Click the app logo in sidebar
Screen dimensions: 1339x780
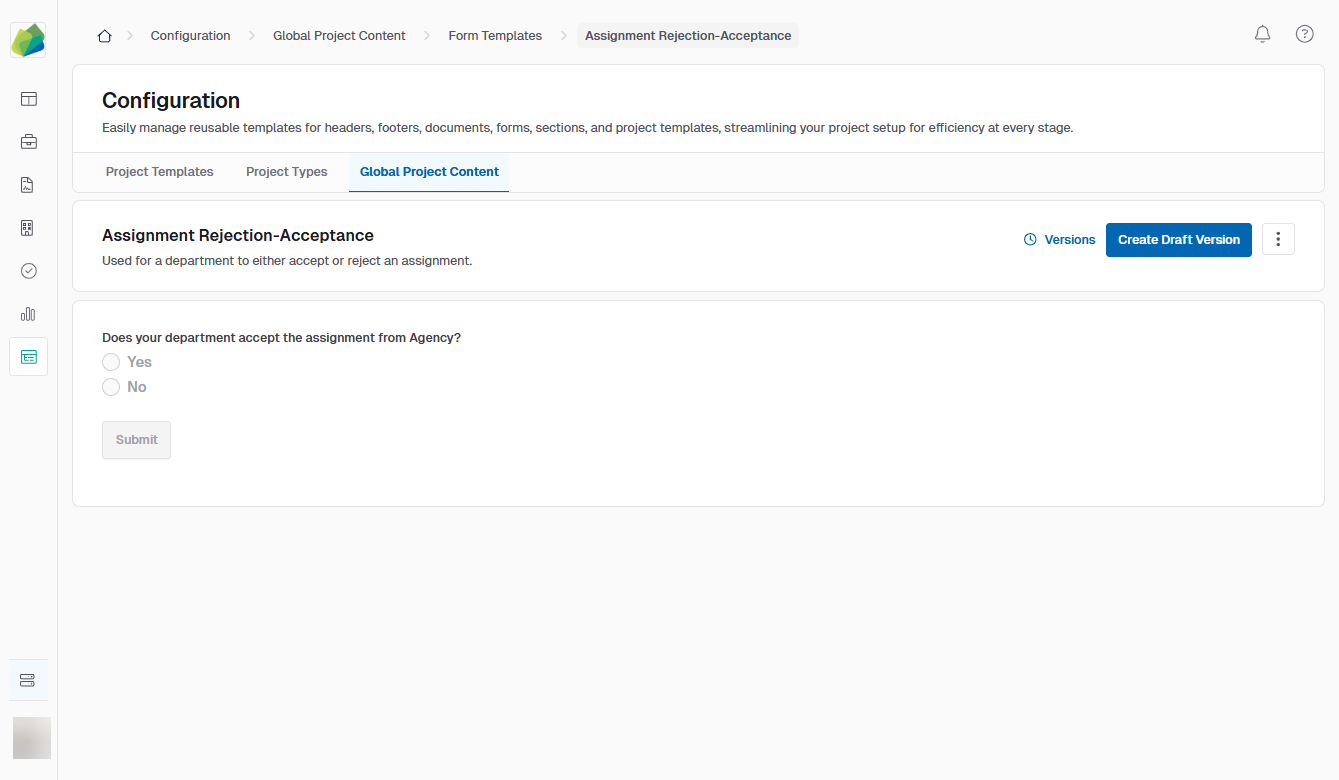tap(28, 41)
